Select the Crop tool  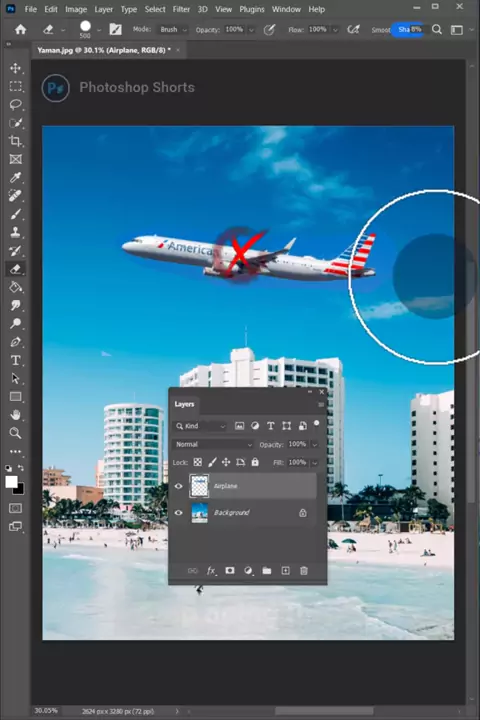(x=16, y=141)
